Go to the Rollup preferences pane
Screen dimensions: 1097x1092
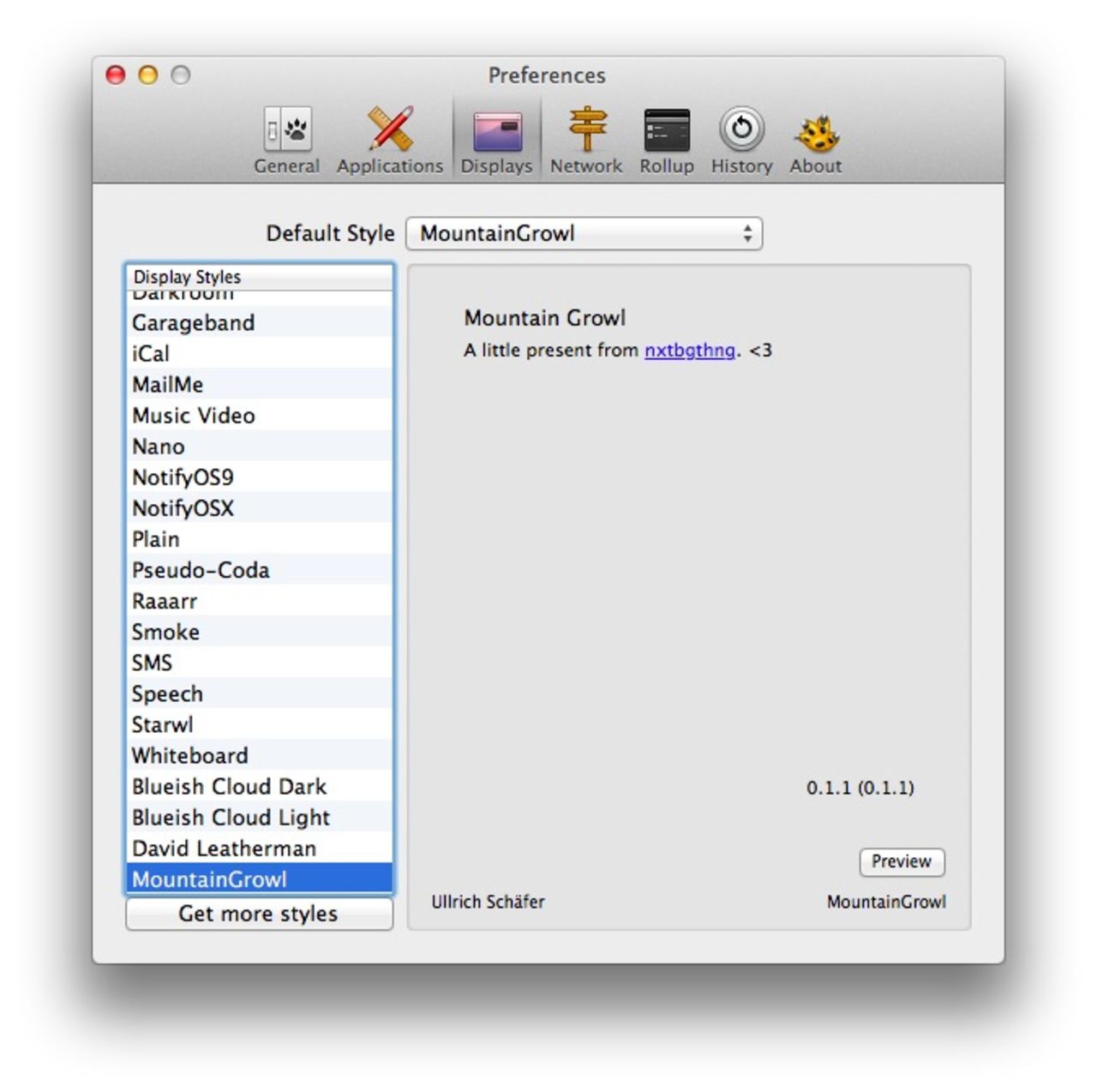click(667, 137)
